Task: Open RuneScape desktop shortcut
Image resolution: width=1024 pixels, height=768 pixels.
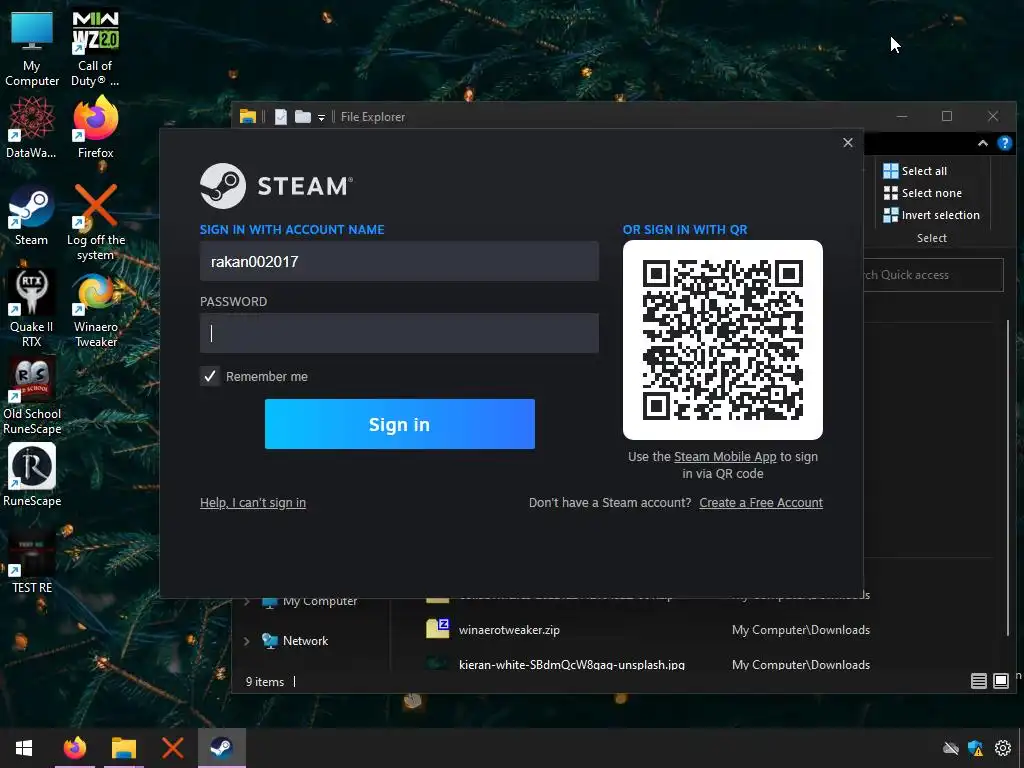Action: 31,475
